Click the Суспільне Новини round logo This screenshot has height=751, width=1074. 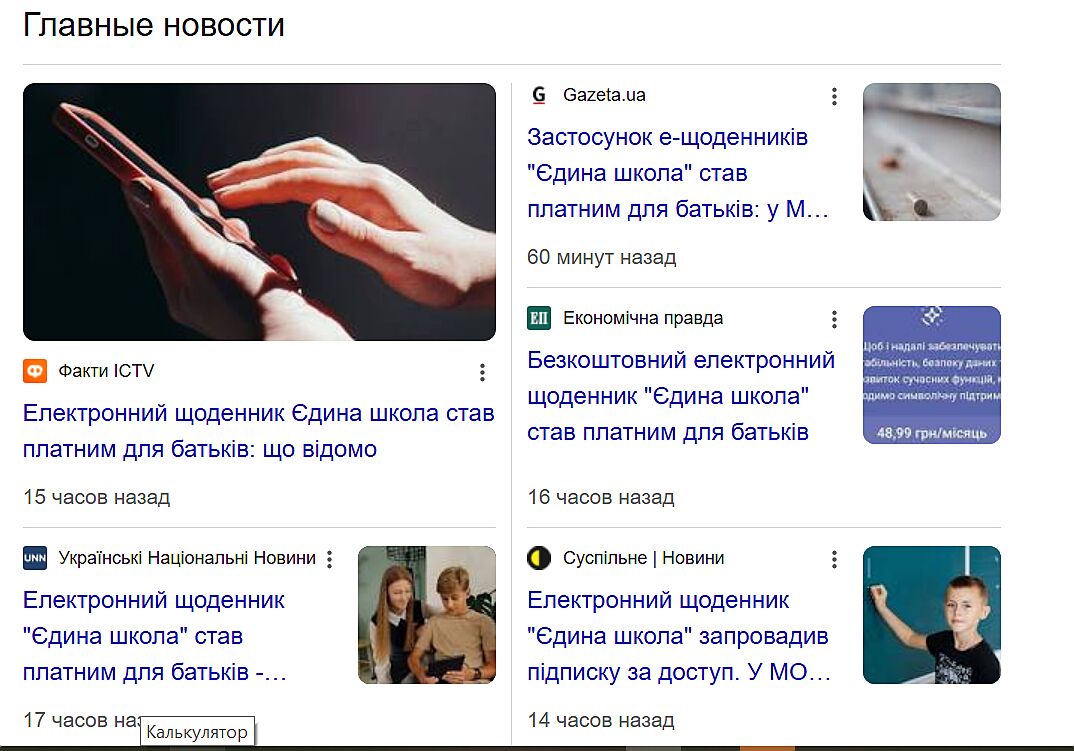539,558
